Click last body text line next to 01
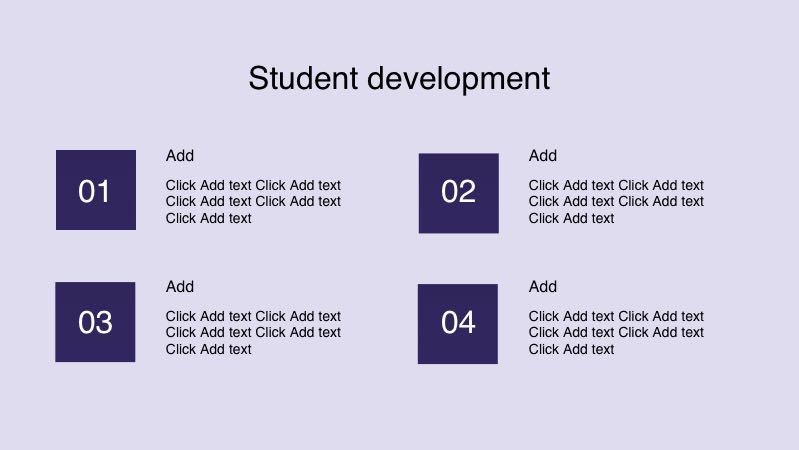The height and width of the screenshot is (450, 799). pos(208,218)
